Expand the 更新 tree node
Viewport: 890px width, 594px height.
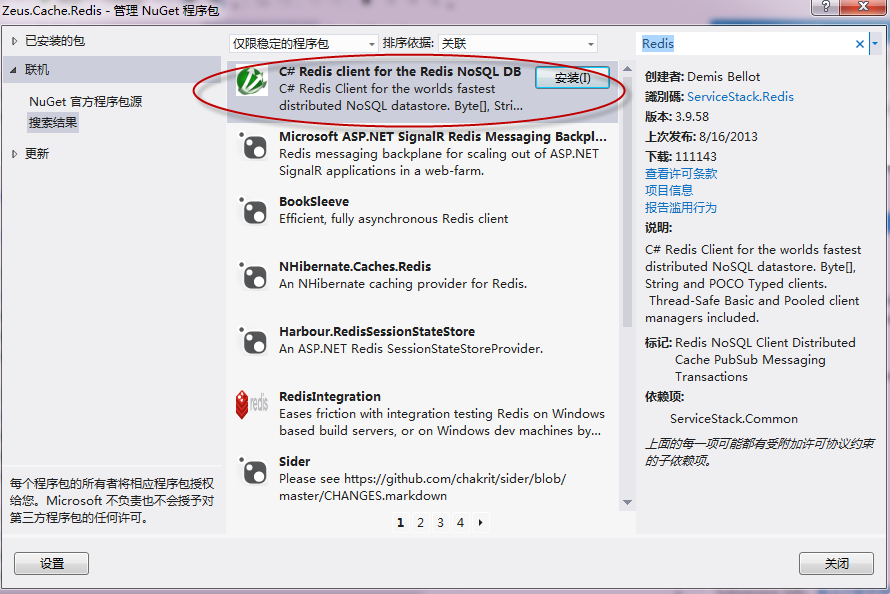14,154
